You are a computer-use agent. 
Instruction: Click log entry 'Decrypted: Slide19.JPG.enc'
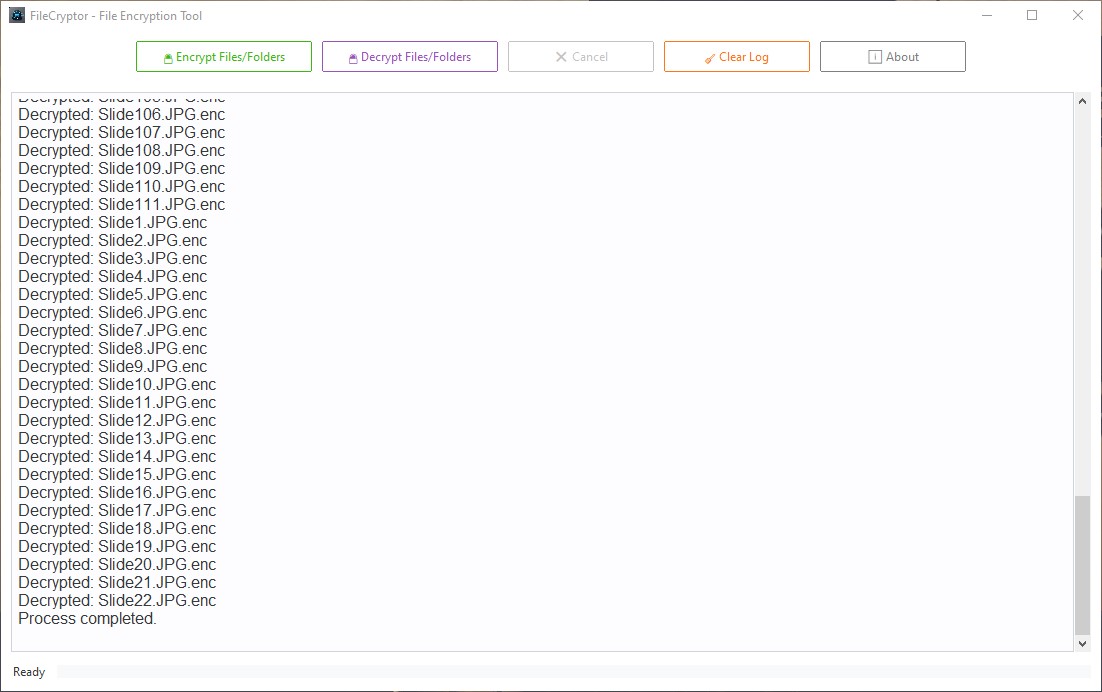coord(117,547)
